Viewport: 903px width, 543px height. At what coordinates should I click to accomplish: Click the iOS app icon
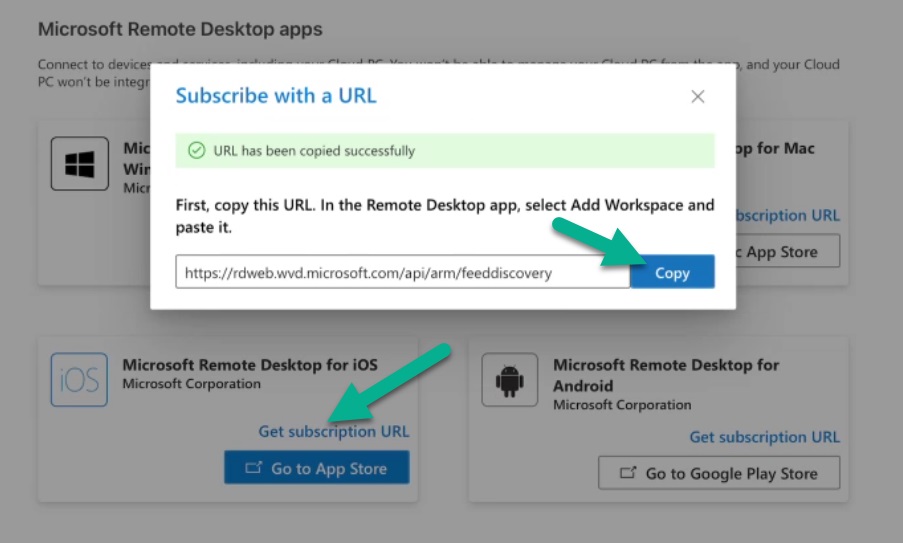tap(79, 380)
